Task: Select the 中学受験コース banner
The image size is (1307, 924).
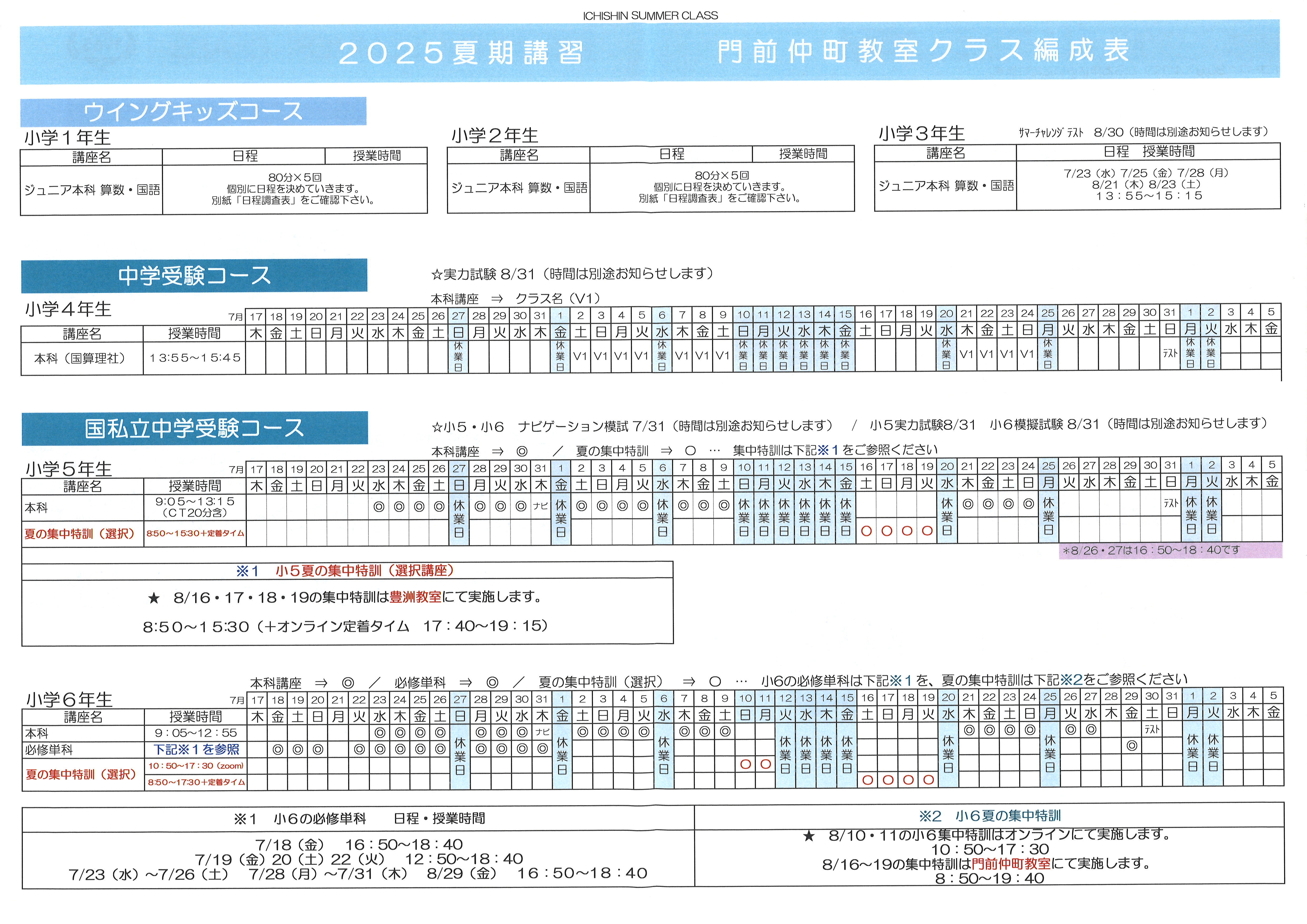Action: (194, 276)
